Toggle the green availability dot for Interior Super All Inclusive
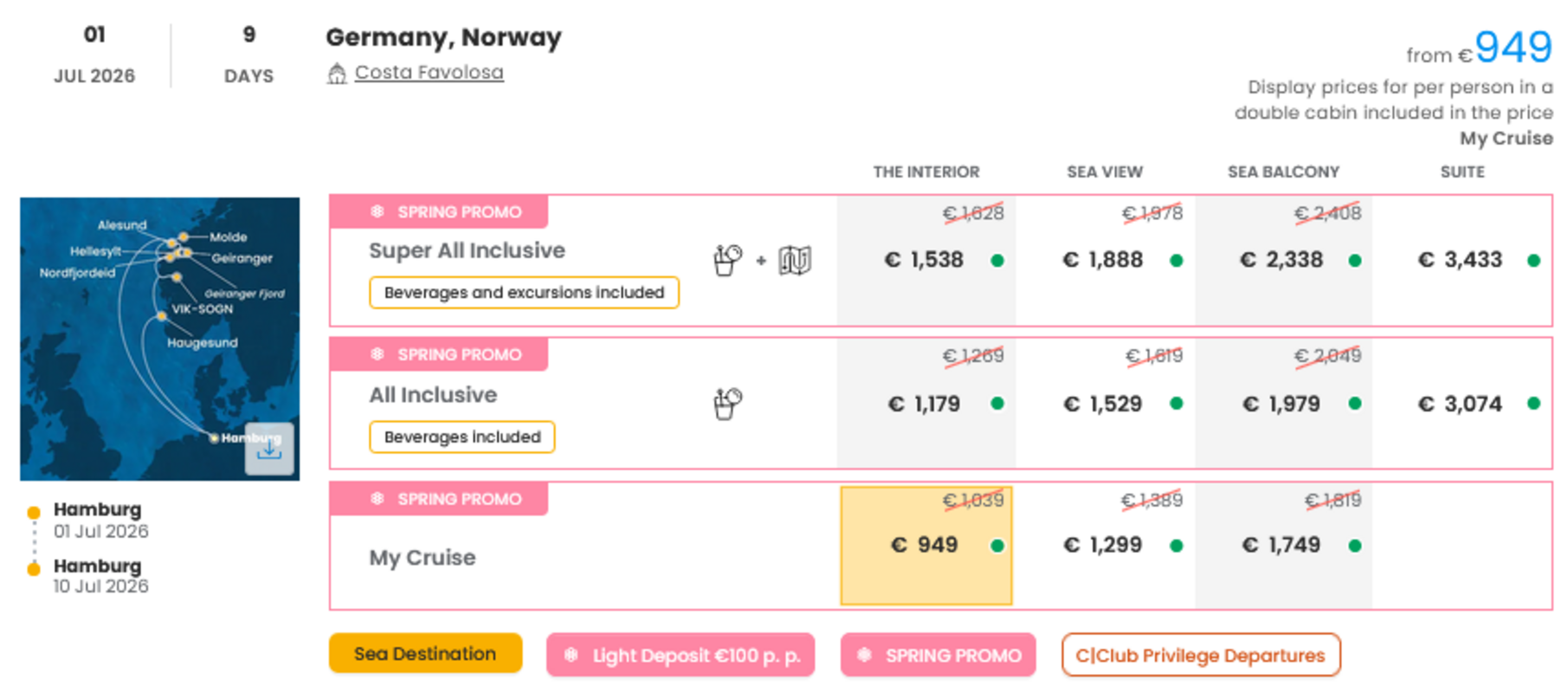 tap(999, 259)
